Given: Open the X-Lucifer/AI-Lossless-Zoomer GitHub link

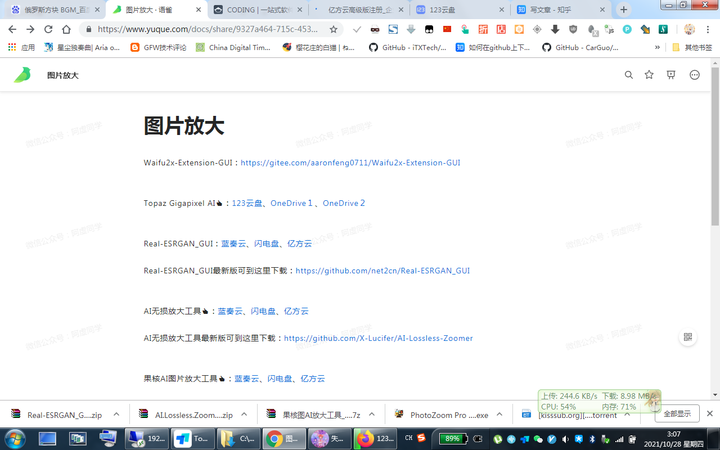Looking at the screenshot, I should (x=378, y=338).
